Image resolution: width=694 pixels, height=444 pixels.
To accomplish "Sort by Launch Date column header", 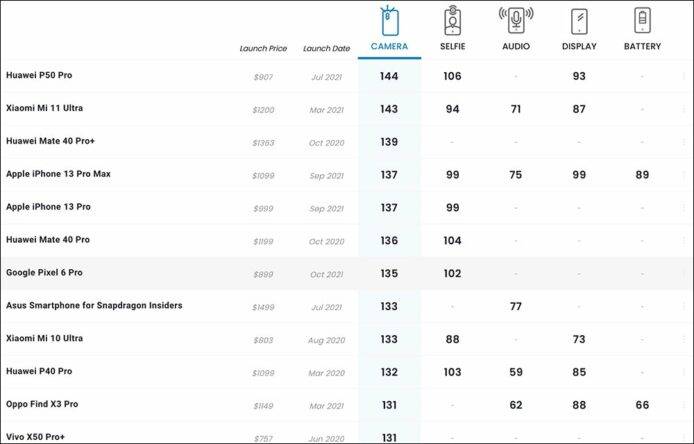I will click(x=326, y=48).
